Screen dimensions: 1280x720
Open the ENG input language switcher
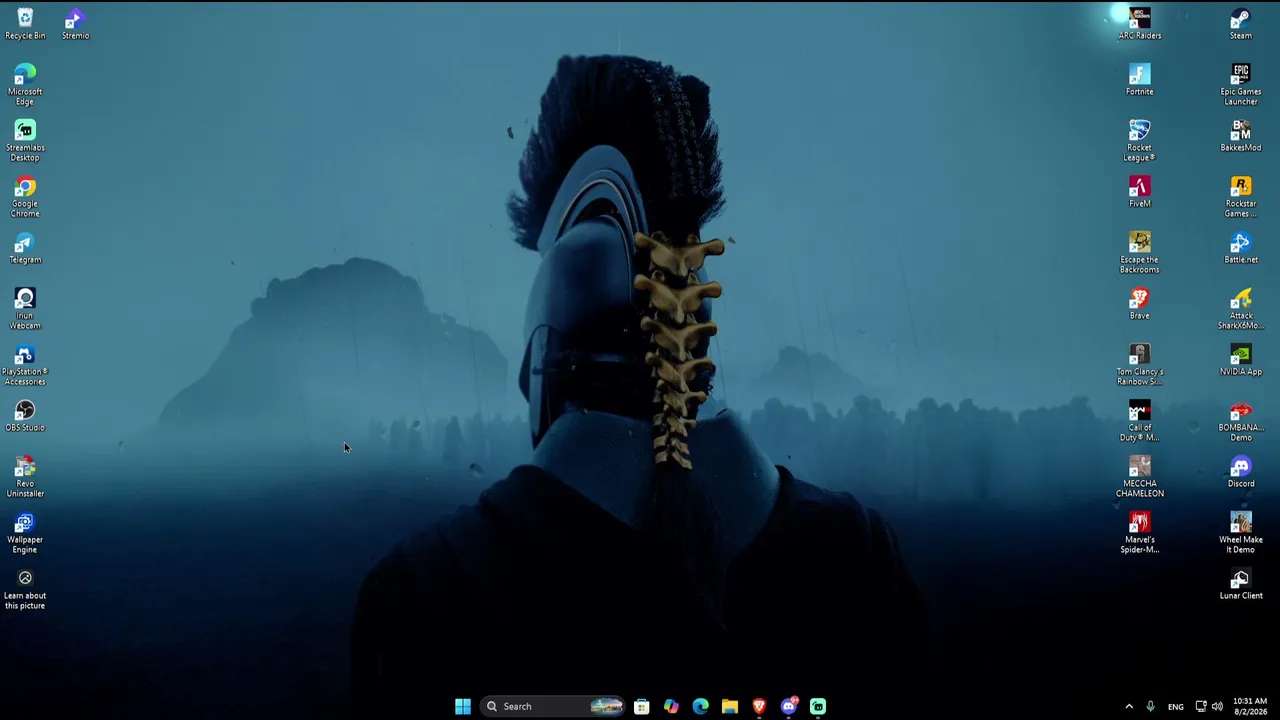tap(1176, 706)
